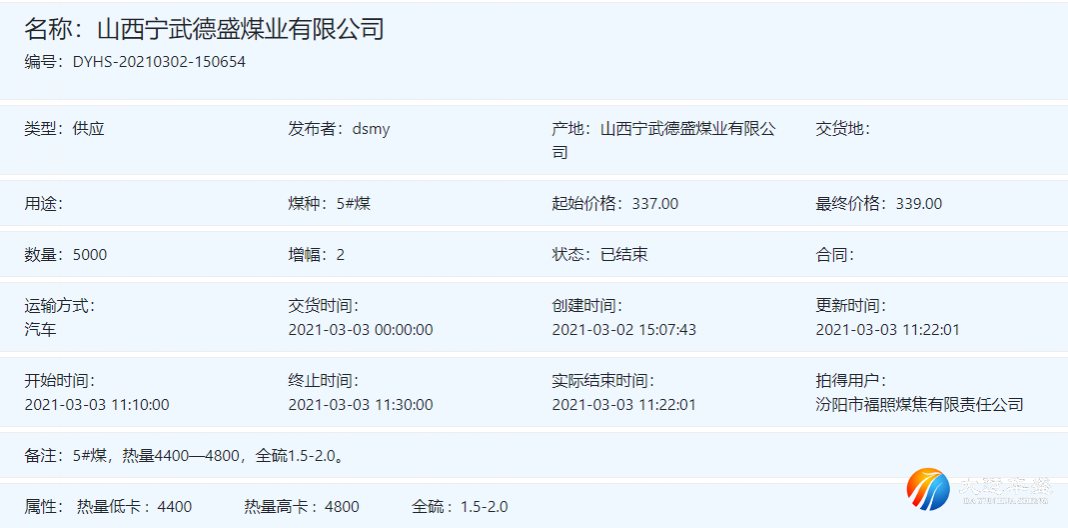Click the 创建时间 timestamp 15:07:43
Viewport: 1068px width, 528px height.
(624, 330)
